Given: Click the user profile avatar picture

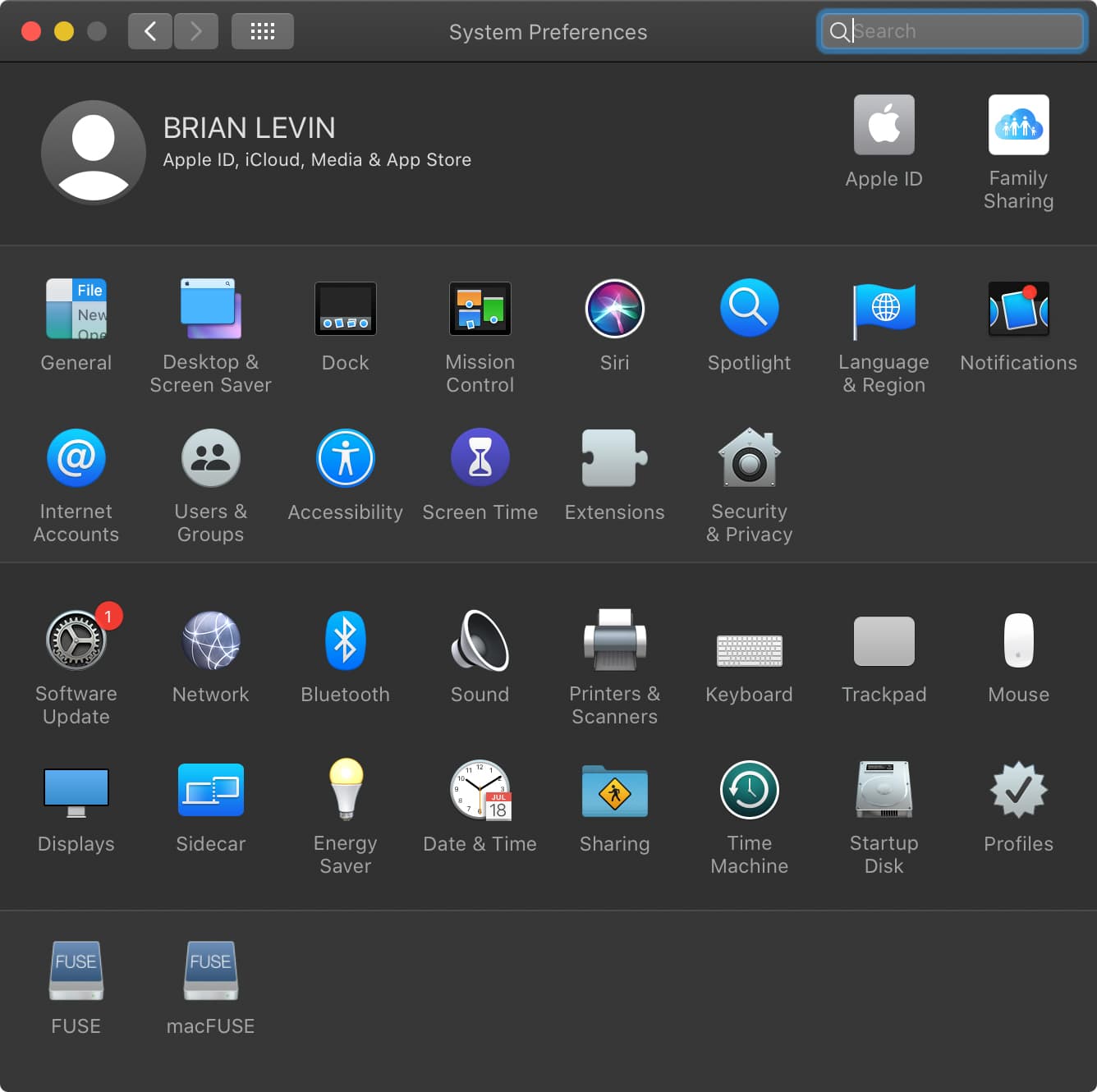Looking at the screenshot, I should [x=94, y=152].
